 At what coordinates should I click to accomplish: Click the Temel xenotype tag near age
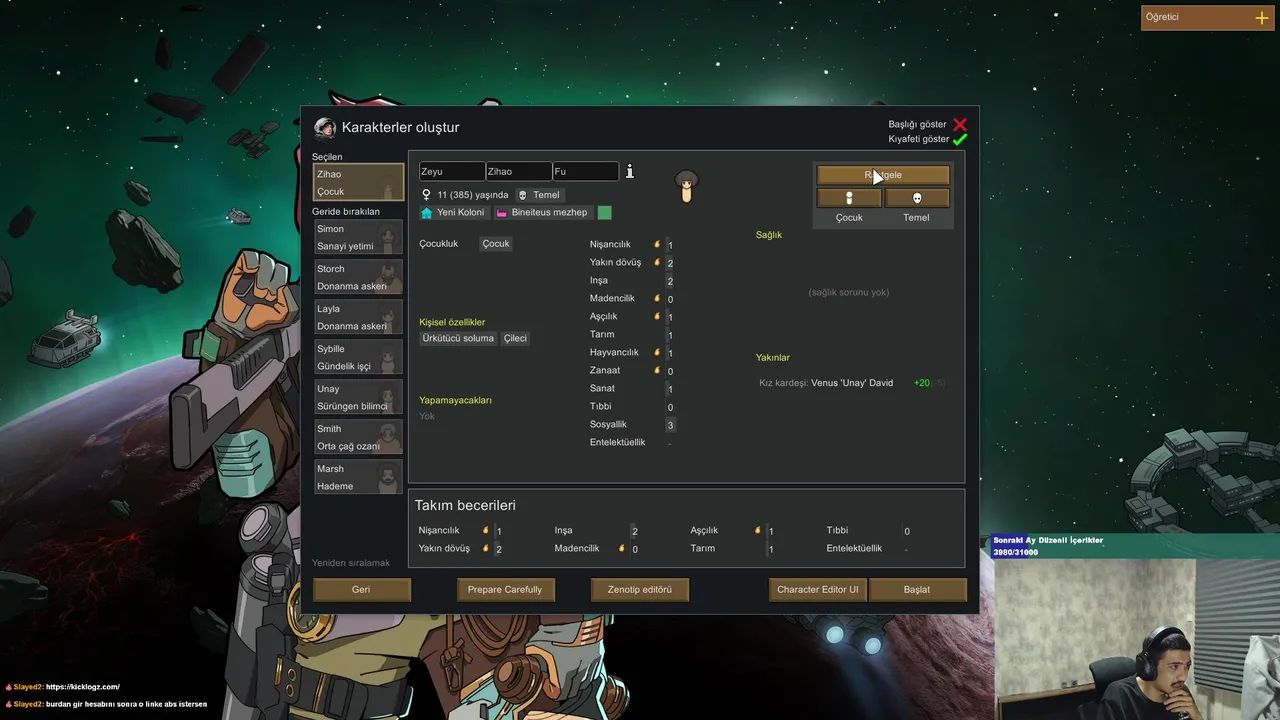[538, 195]
